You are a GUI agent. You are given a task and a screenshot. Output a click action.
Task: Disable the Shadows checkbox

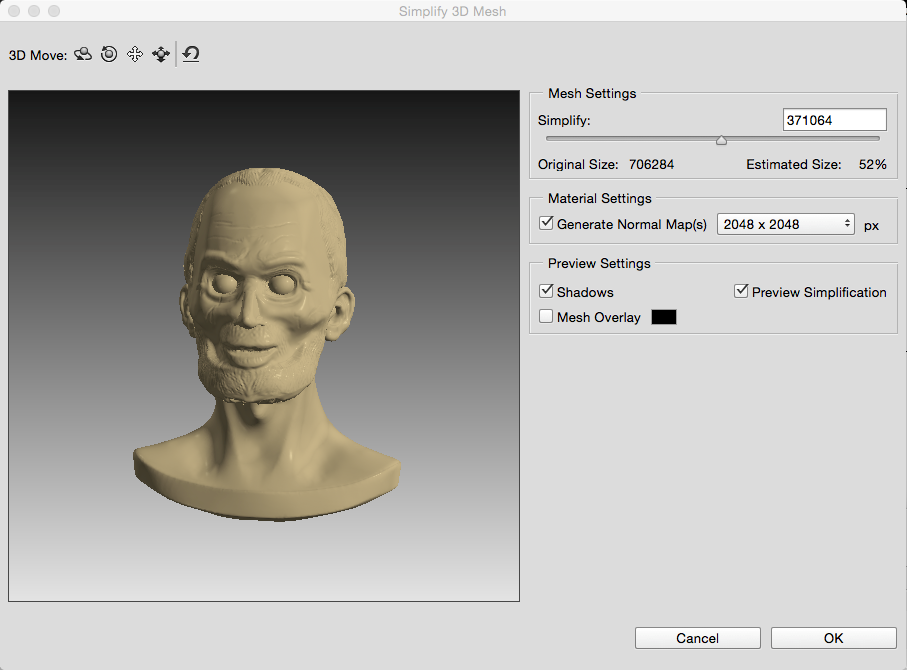pyautogui.click(x=546, y=291)
